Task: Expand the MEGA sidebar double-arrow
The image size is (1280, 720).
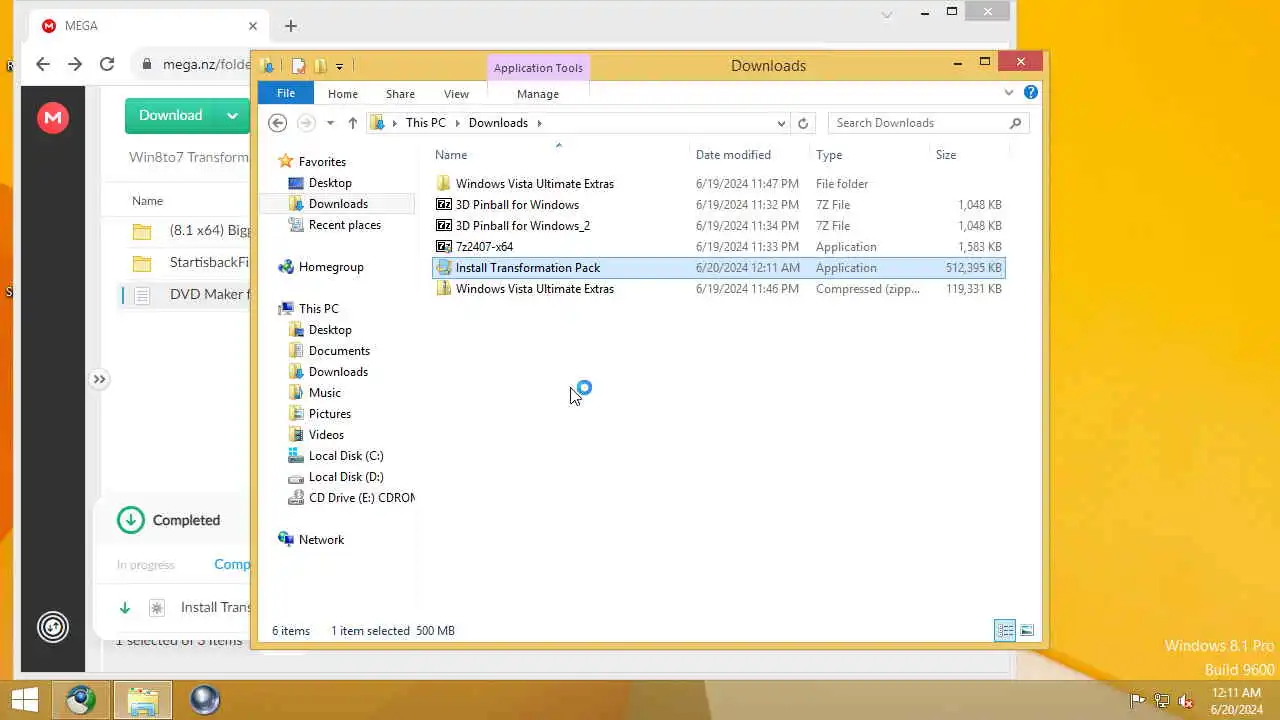Action: 99,379
